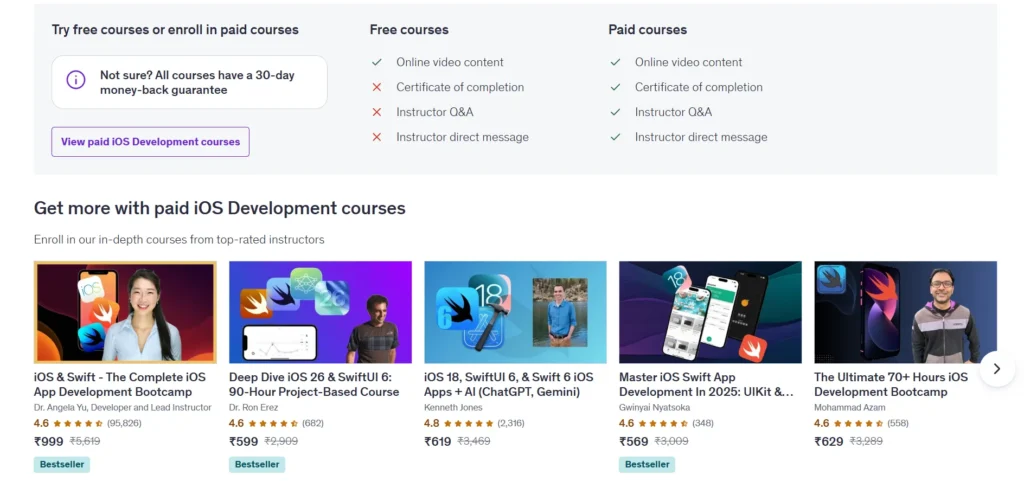Click the checkmark beside Paid Certificate of completion
Image resolution: width=1024 pixels, height=481 pixels.
click(x=616, y=87)
